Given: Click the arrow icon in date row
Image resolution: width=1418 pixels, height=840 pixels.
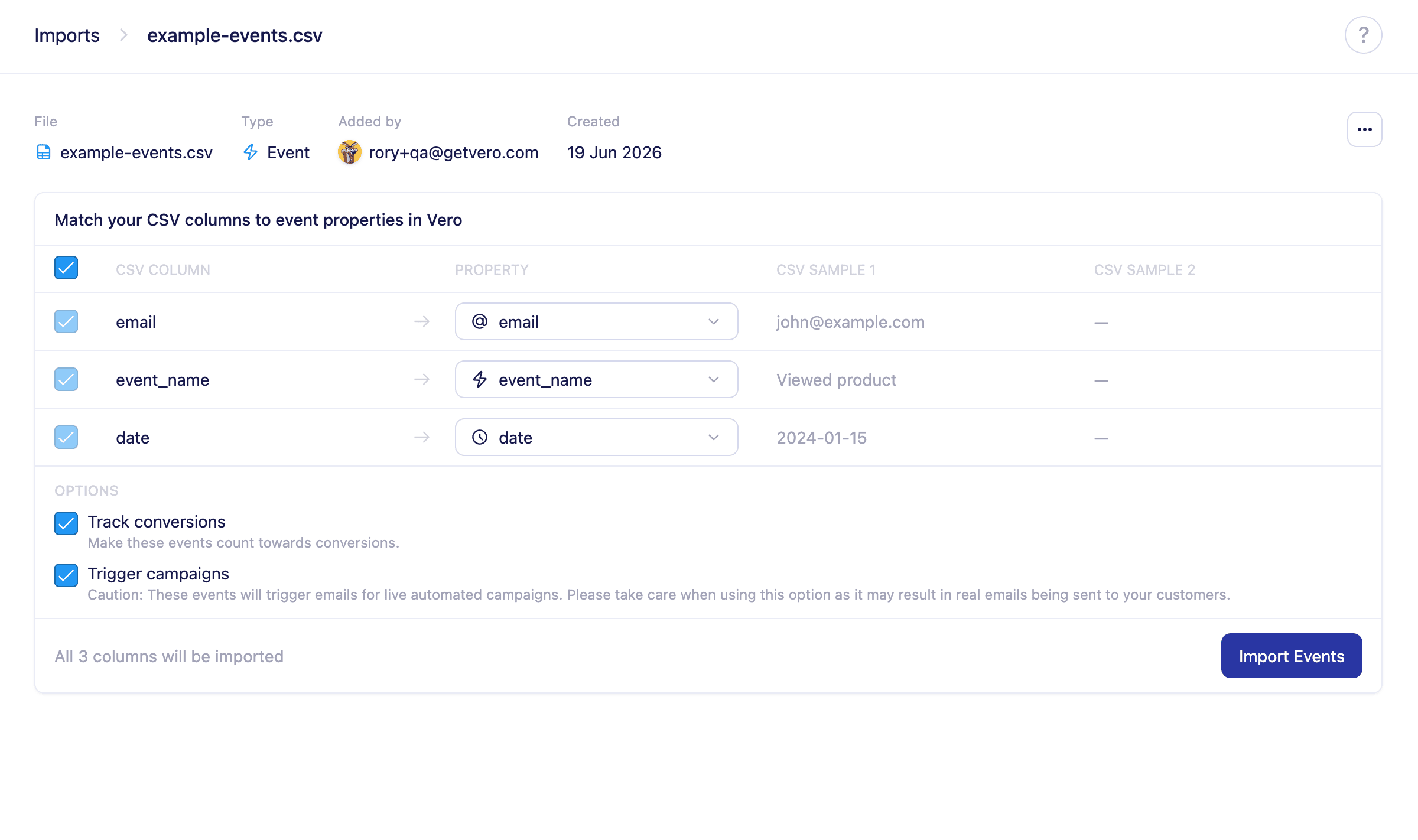Looking at the screenshot, I should 422,437.
